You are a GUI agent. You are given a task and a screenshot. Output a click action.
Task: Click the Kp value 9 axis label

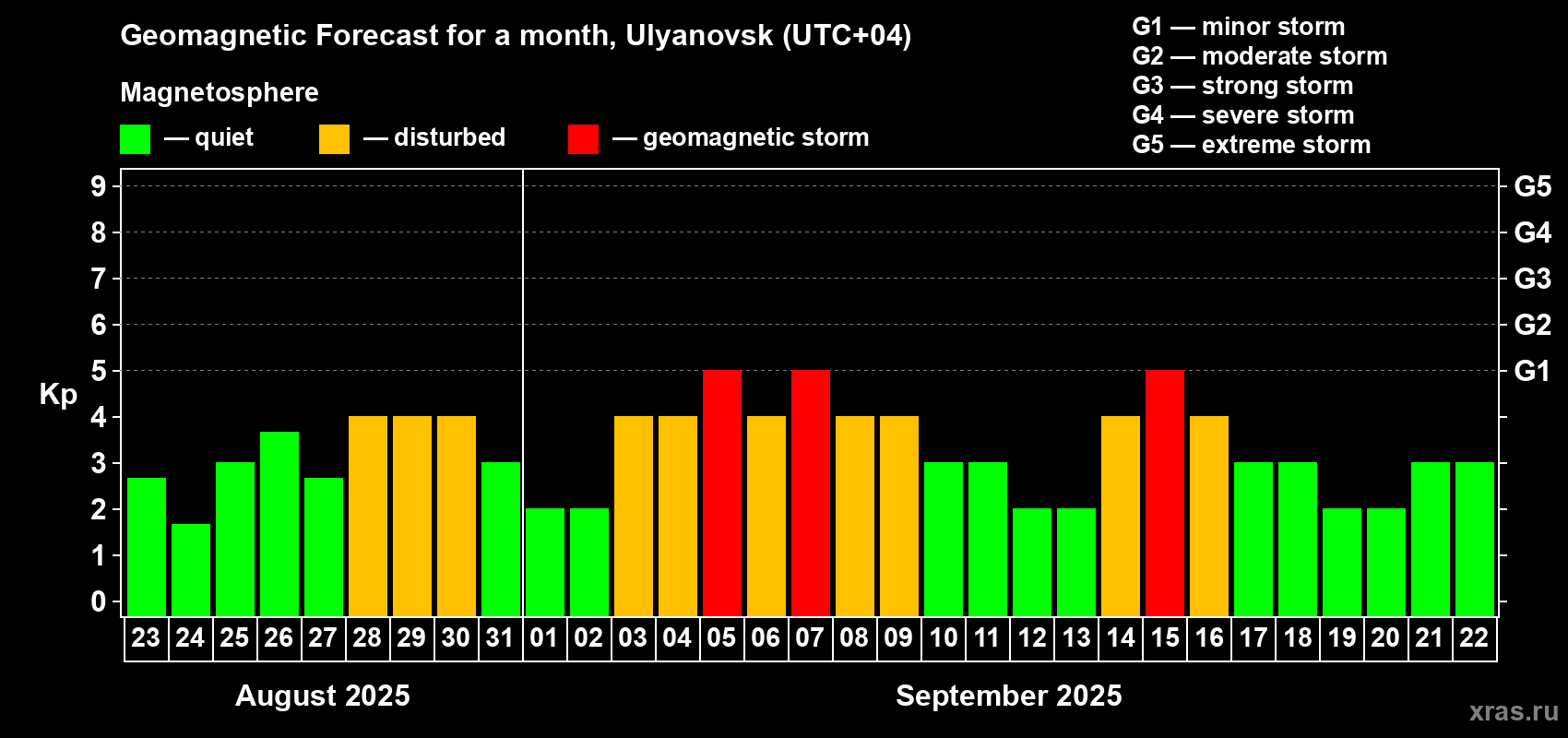[x=99, y=186]
